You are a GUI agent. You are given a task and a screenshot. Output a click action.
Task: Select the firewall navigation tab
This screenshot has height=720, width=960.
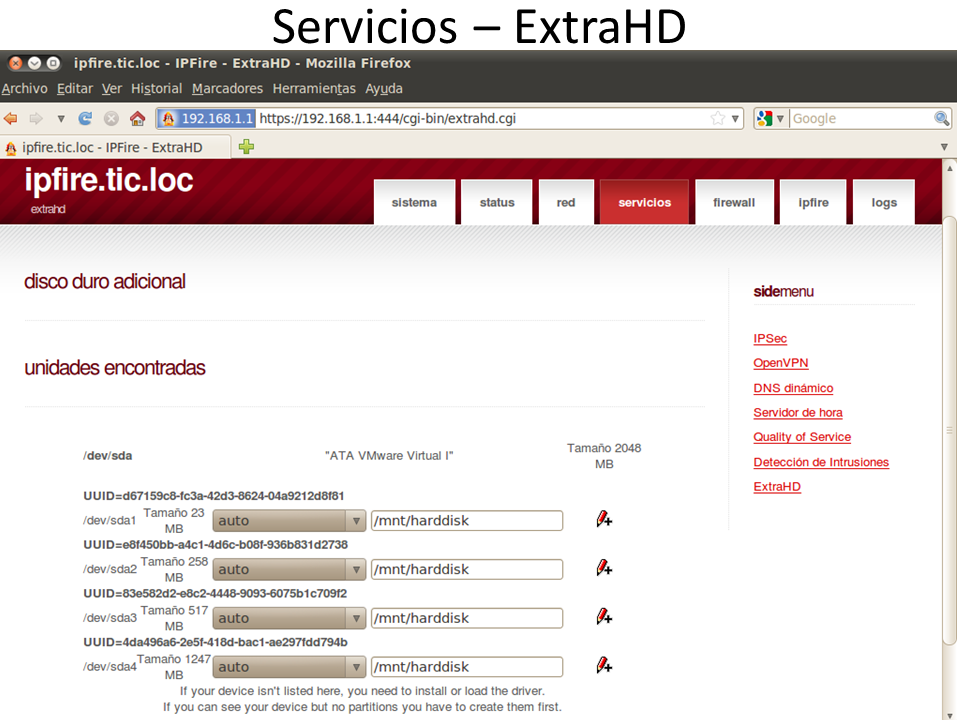click(x=734, y=202)
